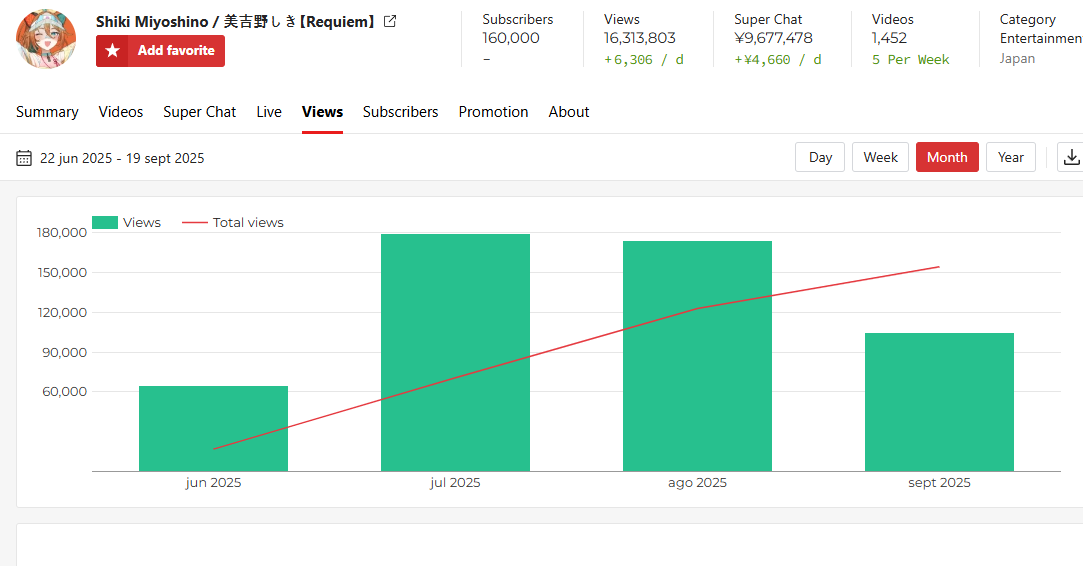The height and width of the screenshot is (566, 1083).
Task: Go to the Super Chat tab
Action: (x=200, y=112)
